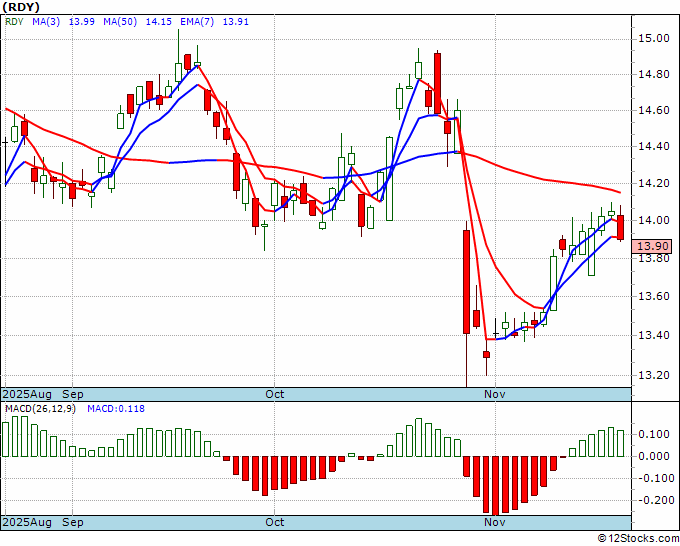Click the 0.000 MACD axis label
The height and width of the screenshot is (546, 680).
654,456
